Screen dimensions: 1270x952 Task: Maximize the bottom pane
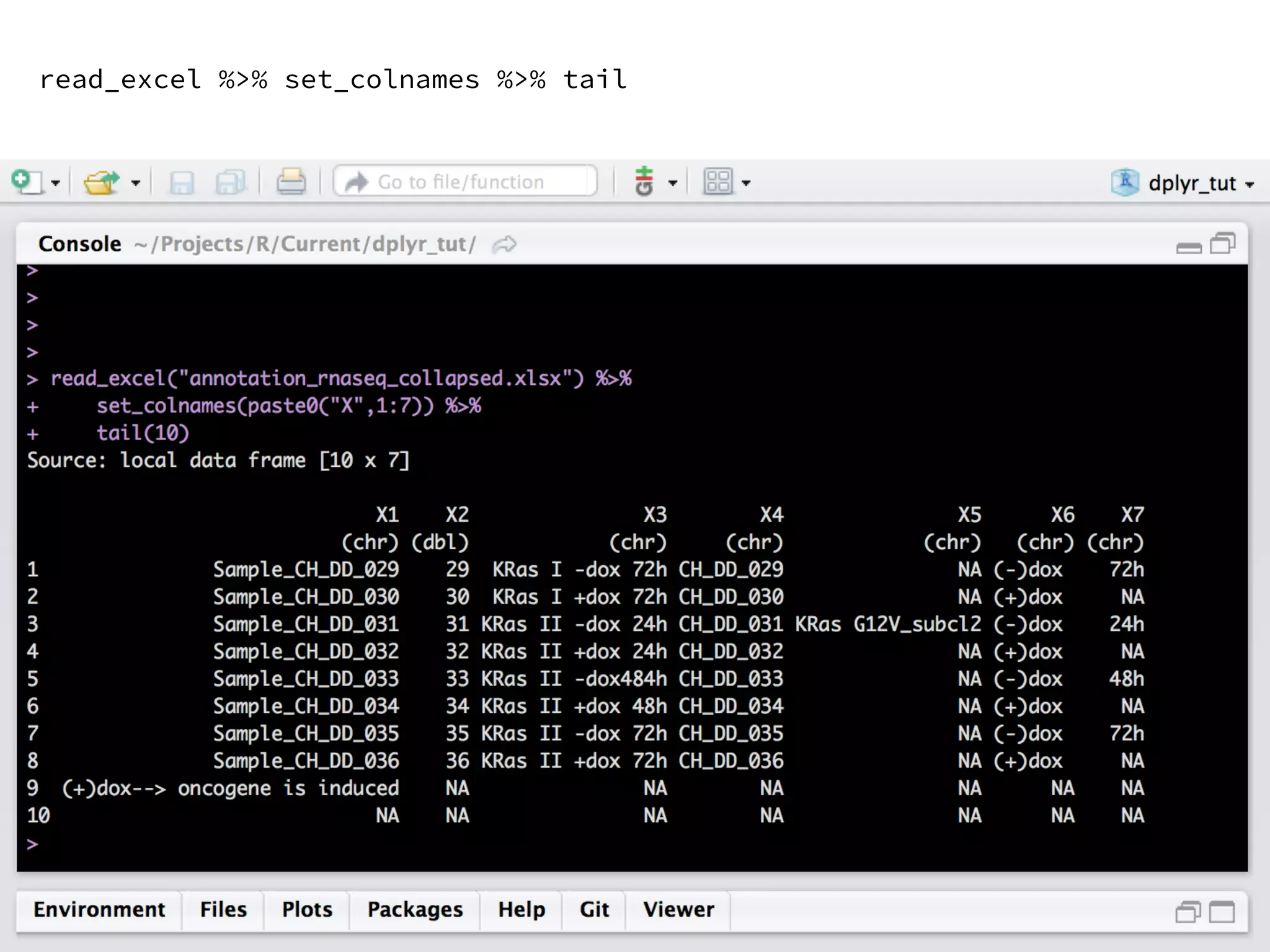click(x=1222, y=912)
